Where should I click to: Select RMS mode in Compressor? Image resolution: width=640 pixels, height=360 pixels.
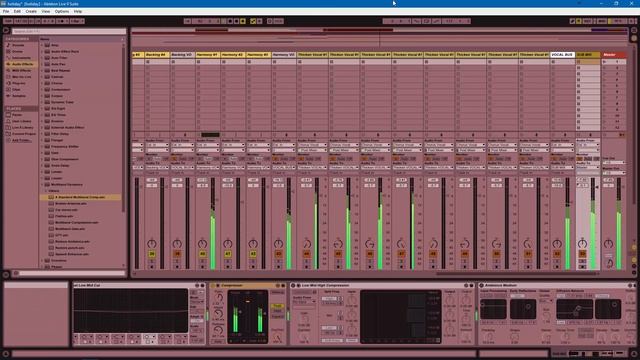[x=278, y=311]
